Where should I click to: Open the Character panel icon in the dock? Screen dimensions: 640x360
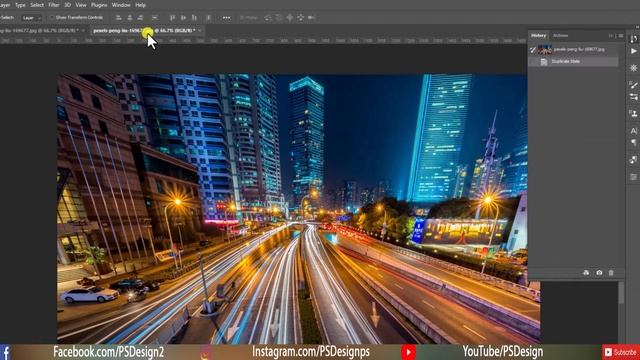click(633, 131)
